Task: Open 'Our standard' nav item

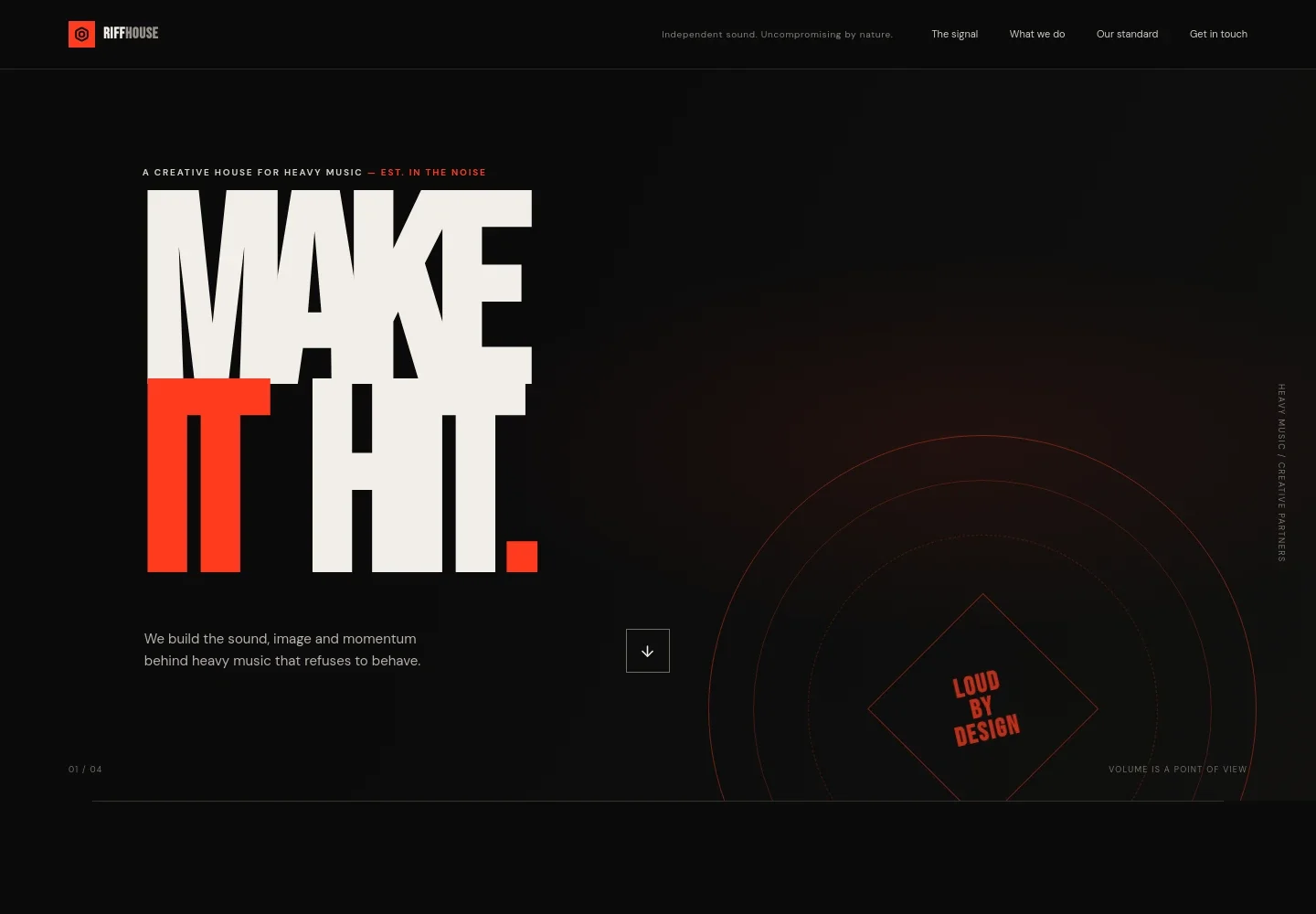Action: [x=1127, y=34]
